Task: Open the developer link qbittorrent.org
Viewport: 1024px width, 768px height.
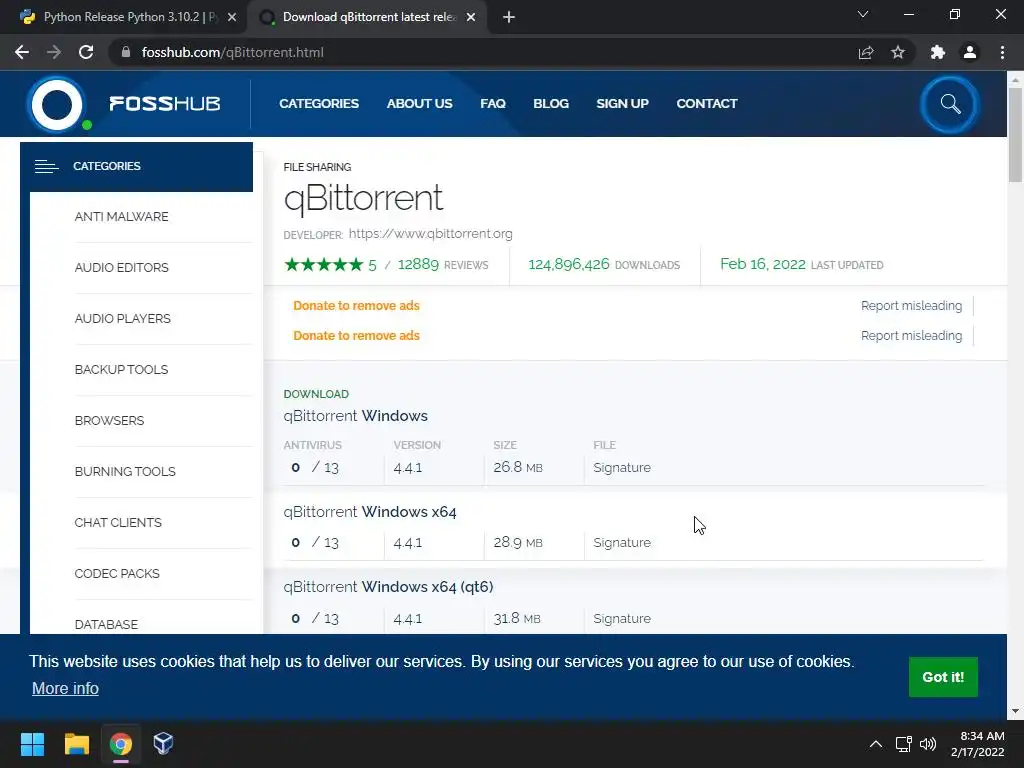Action: coord(430,234)
